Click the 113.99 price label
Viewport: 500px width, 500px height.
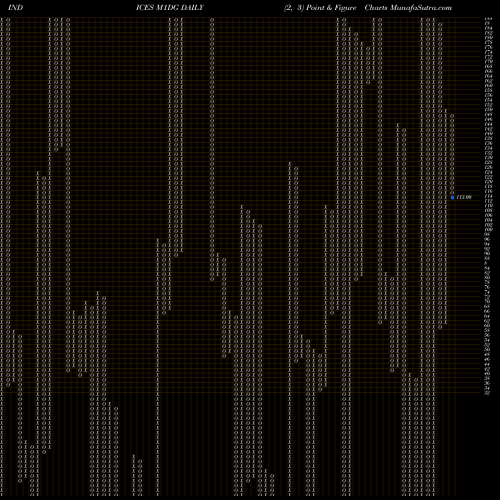pos(464,197)
